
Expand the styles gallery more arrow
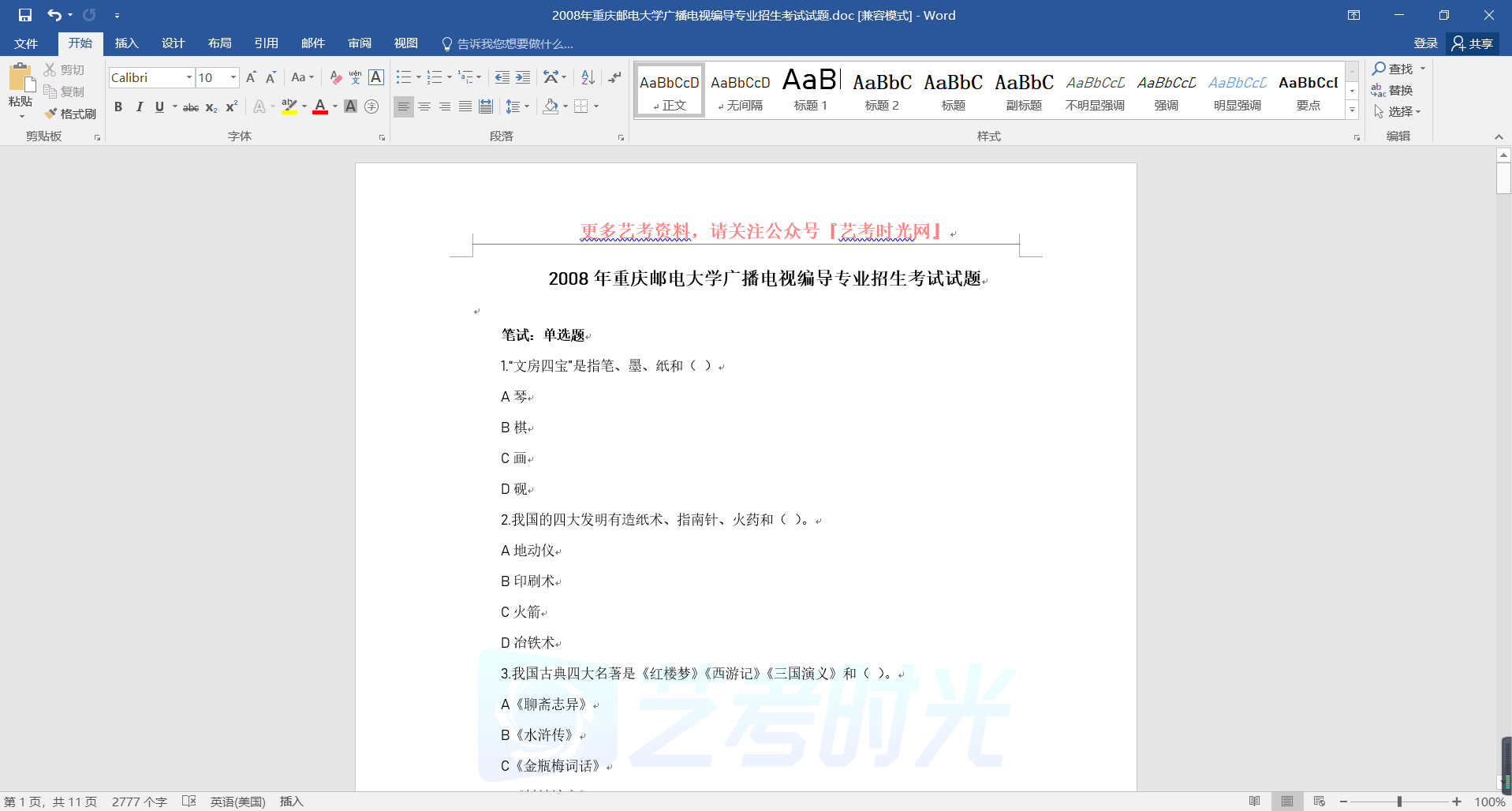point(1352,110)
